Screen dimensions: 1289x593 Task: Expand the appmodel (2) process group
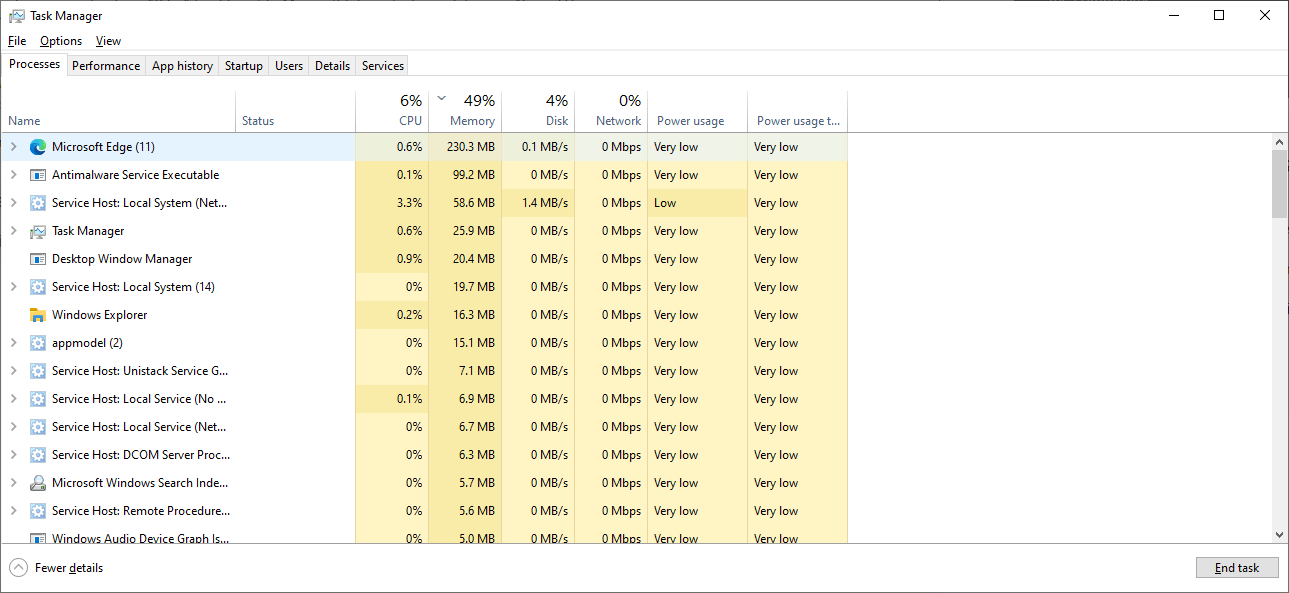pyautogui.click(x=13, y=343)
